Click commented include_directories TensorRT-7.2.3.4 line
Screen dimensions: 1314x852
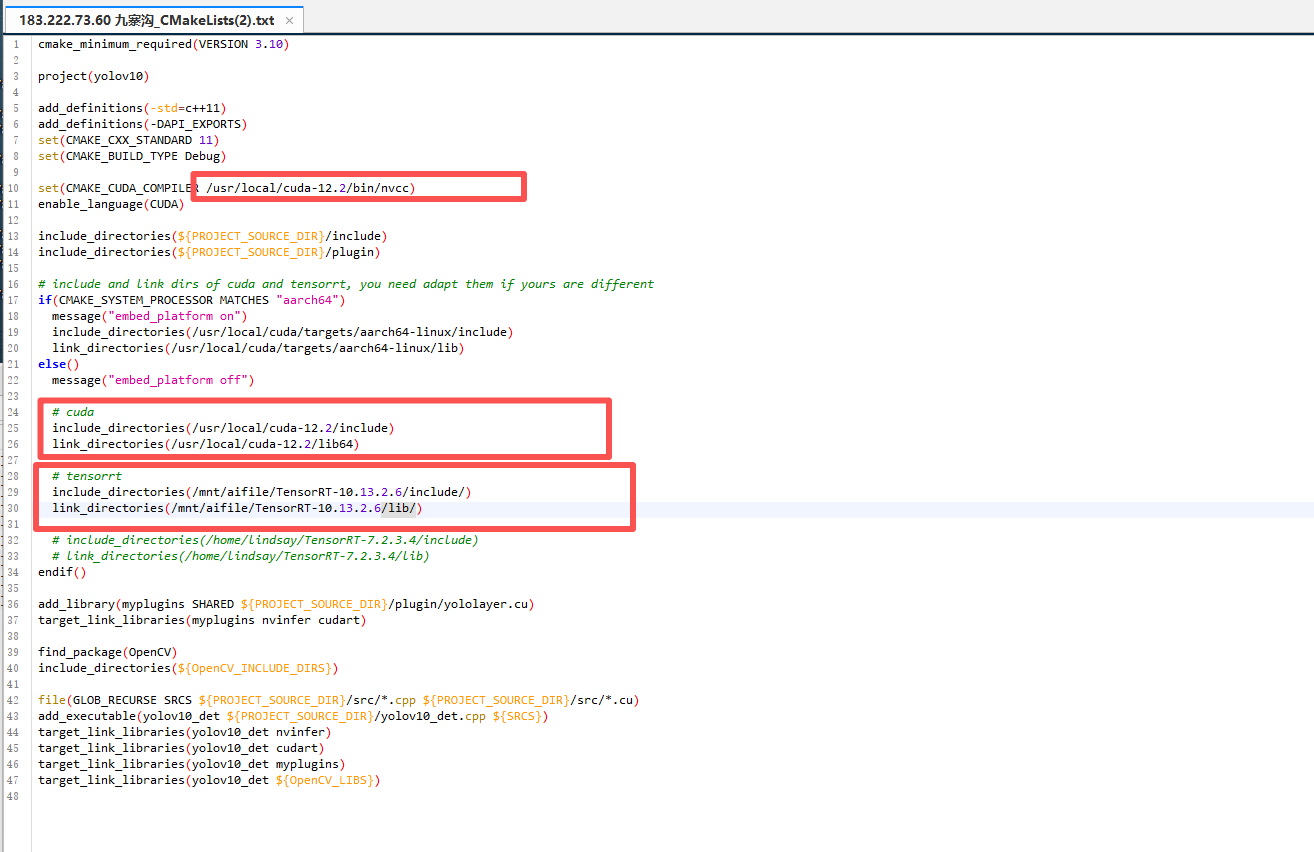point(265,540)
